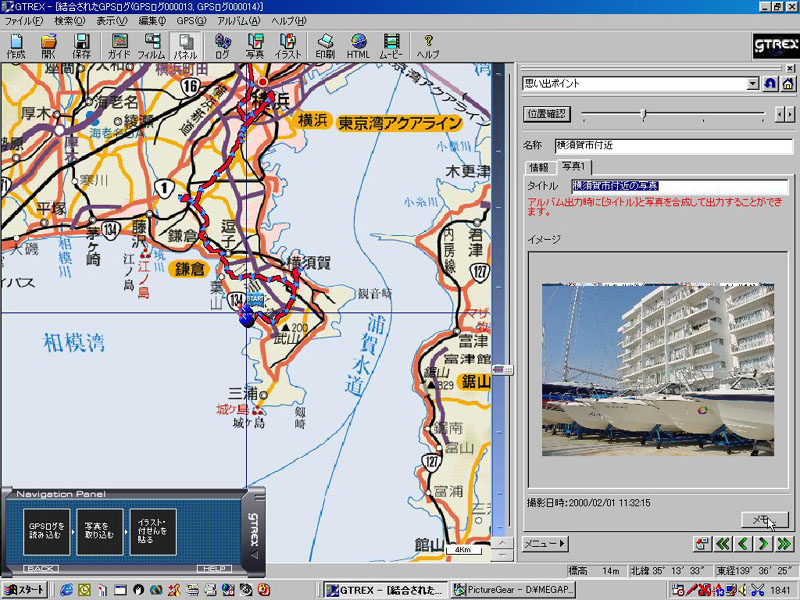The height and width of the screenshot is (600, 800).
Task: Open the HTML export icon
Action: (358, 46)
